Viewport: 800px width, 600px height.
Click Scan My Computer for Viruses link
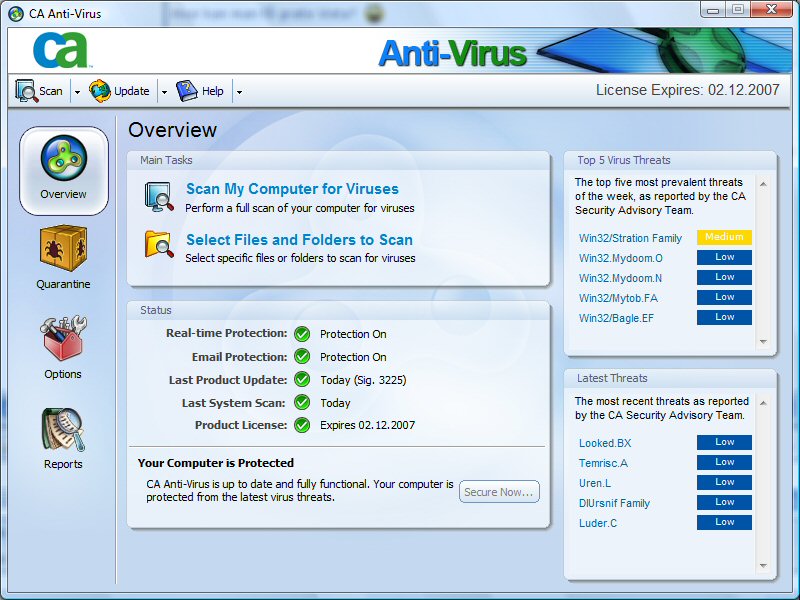[x=292, y=189]
